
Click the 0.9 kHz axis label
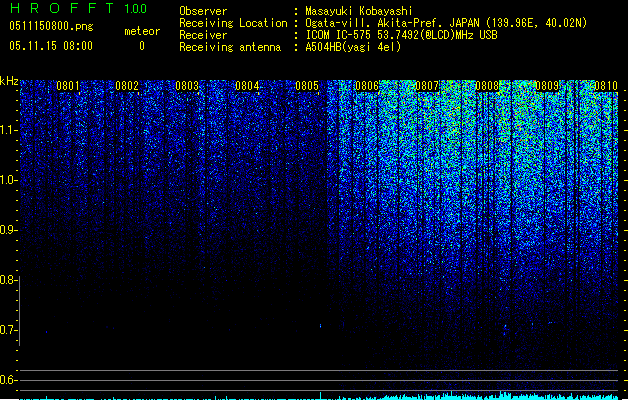(x=8, y=230)
